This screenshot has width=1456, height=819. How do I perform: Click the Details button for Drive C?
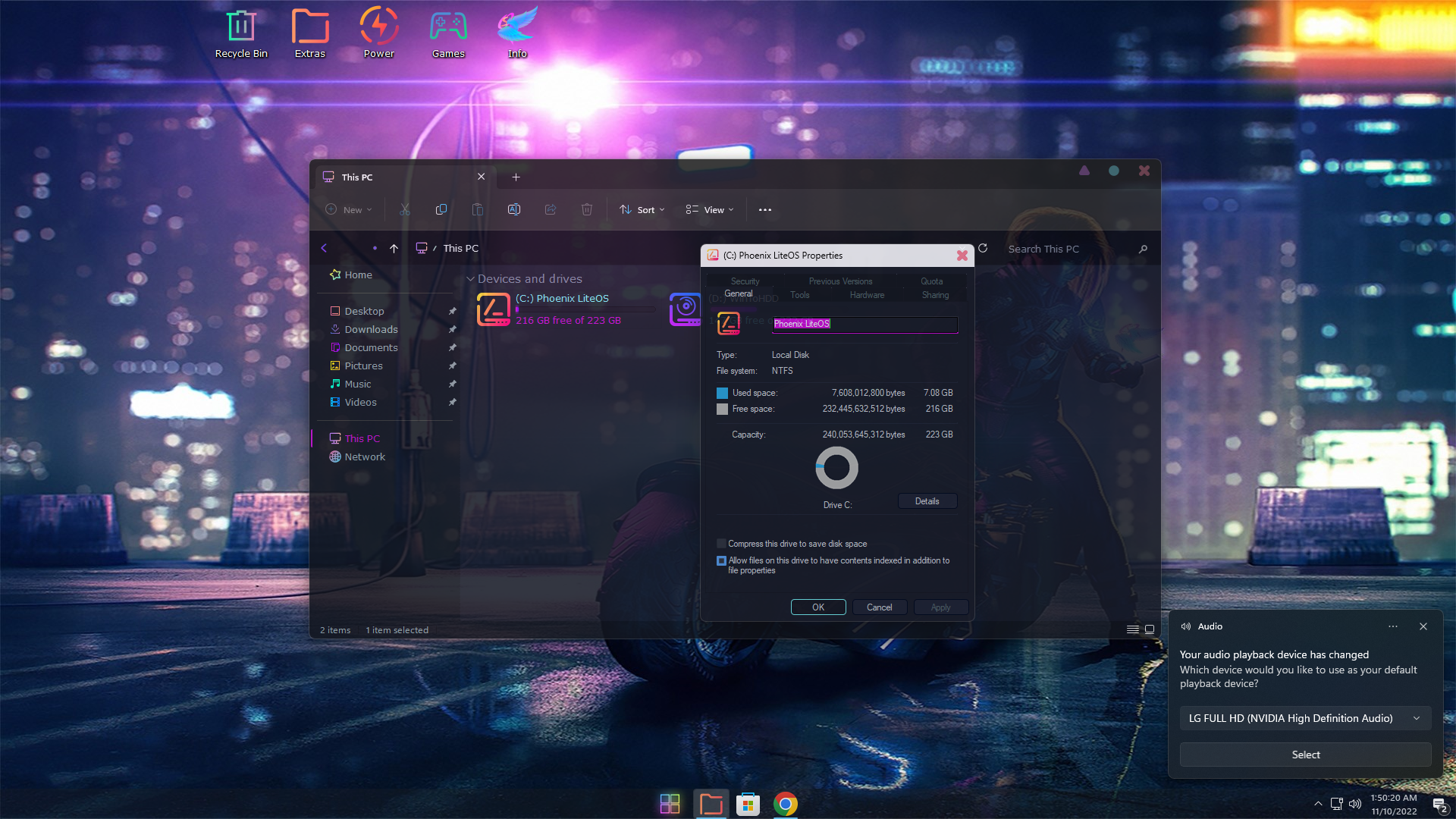pyautogui.click(x=927, y=501)
